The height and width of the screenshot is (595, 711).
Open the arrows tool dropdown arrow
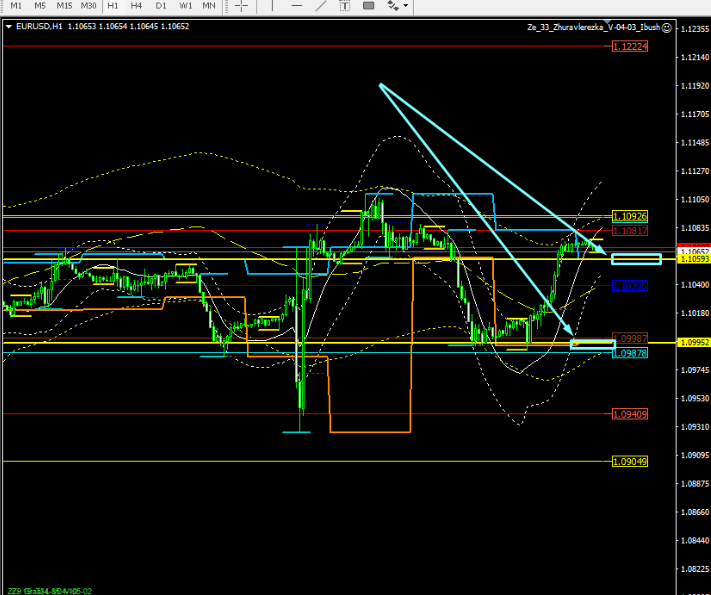(x=406, y=6)
